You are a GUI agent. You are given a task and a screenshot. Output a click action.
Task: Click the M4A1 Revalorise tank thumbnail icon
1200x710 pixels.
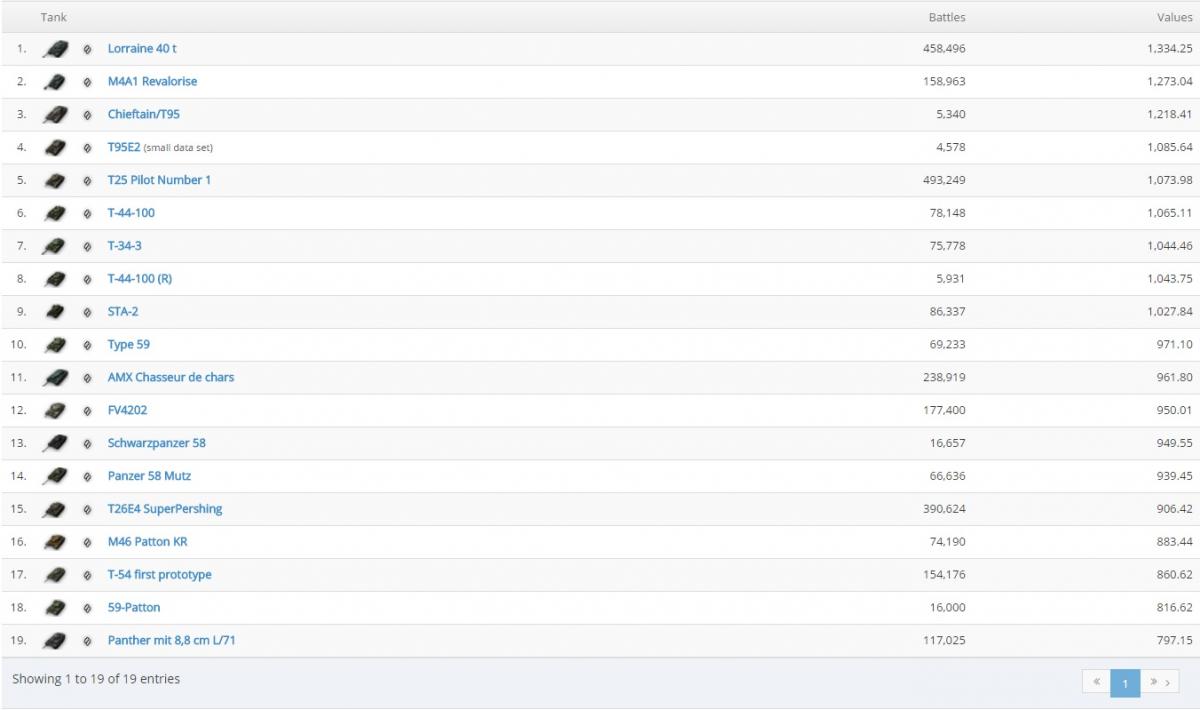coord(55,82)
